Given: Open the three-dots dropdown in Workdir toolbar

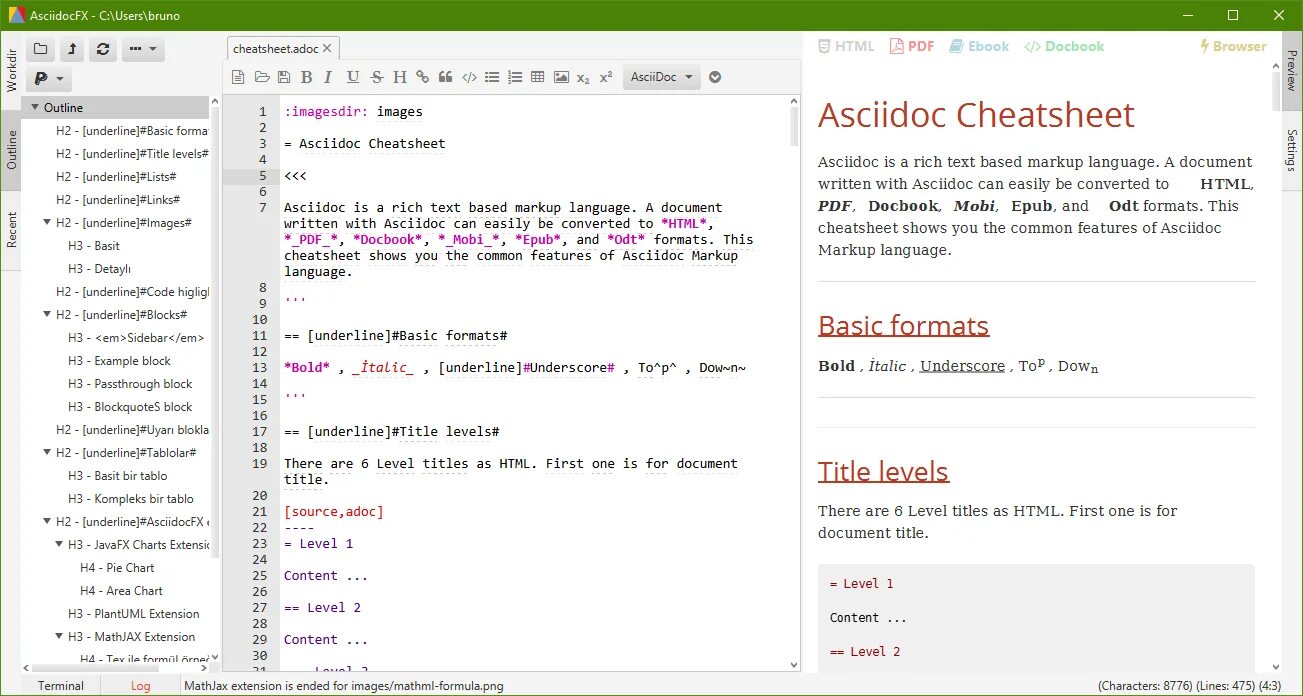Looking at the screenshot, I should tap(142, 48).
